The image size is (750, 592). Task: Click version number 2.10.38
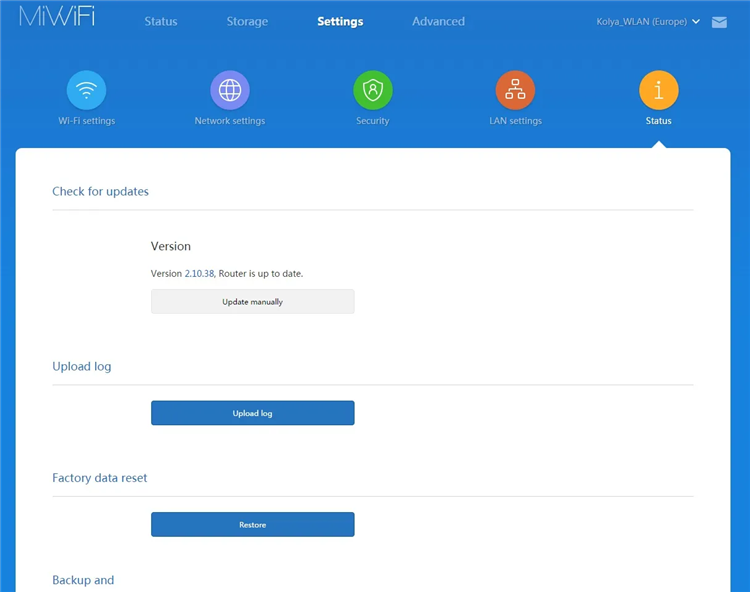pyautogui.click(x=199, y=274)
